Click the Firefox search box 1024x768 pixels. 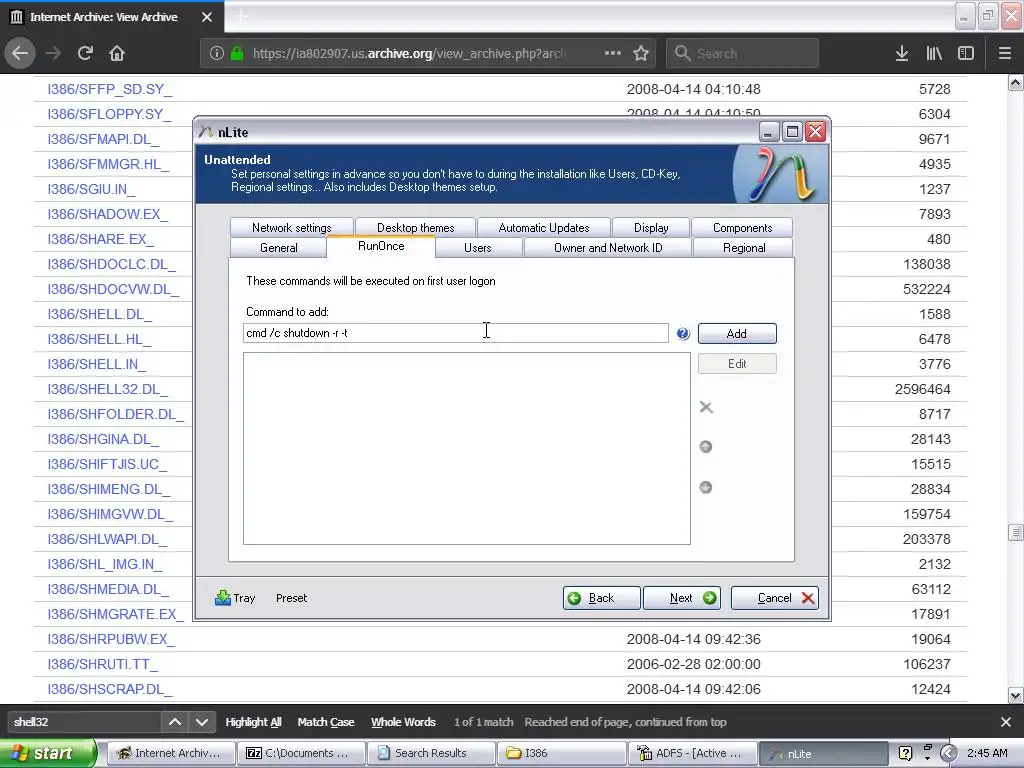(x=743, y=53)
